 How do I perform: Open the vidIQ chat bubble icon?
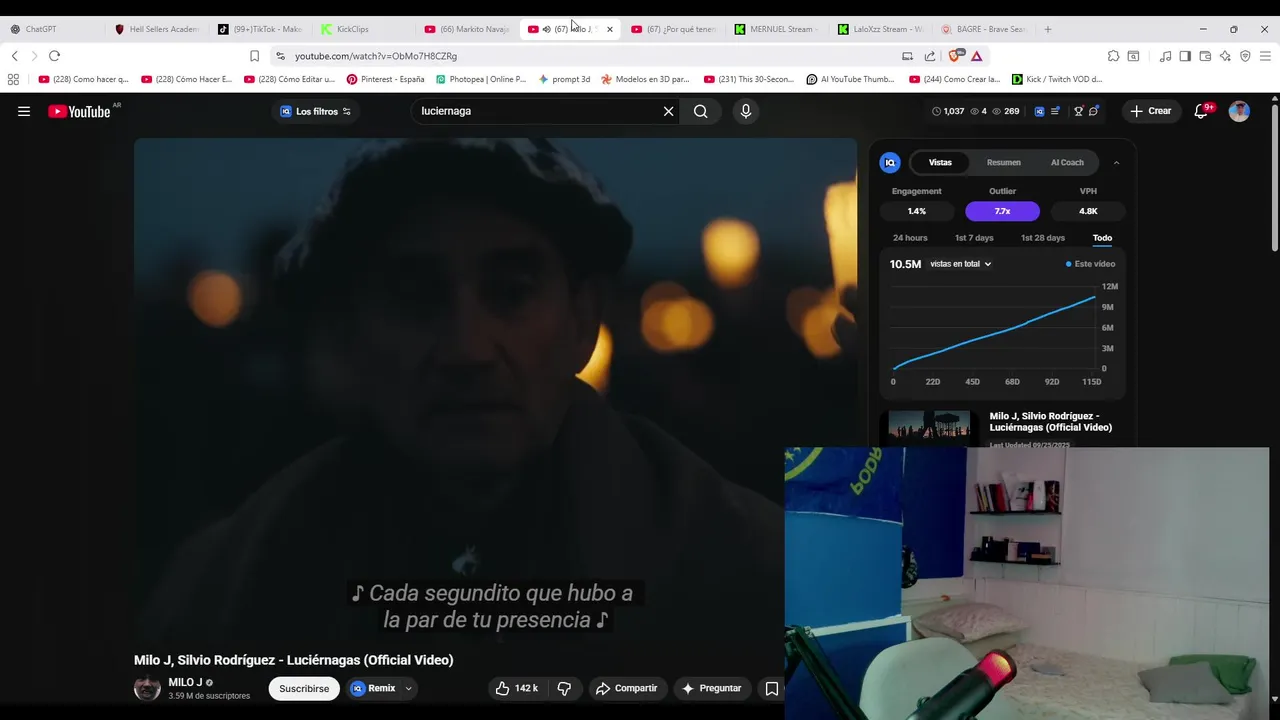click(1094, 111)
